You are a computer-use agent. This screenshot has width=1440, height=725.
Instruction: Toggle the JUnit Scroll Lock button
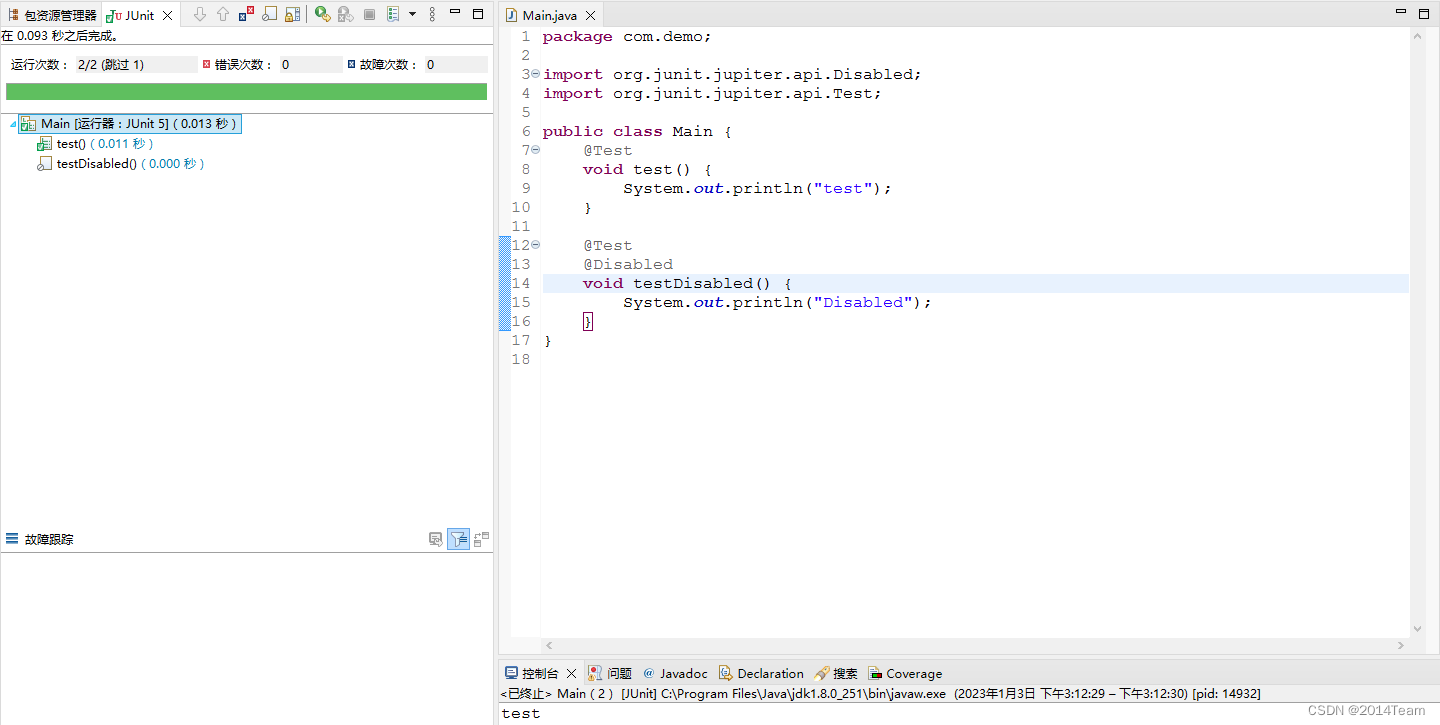pyautogui.click(x=292, y=14)
